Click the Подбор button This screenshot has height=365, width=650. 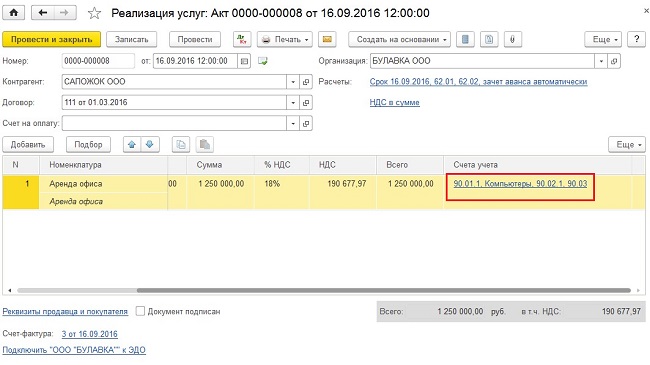click(x=88, y=144)
